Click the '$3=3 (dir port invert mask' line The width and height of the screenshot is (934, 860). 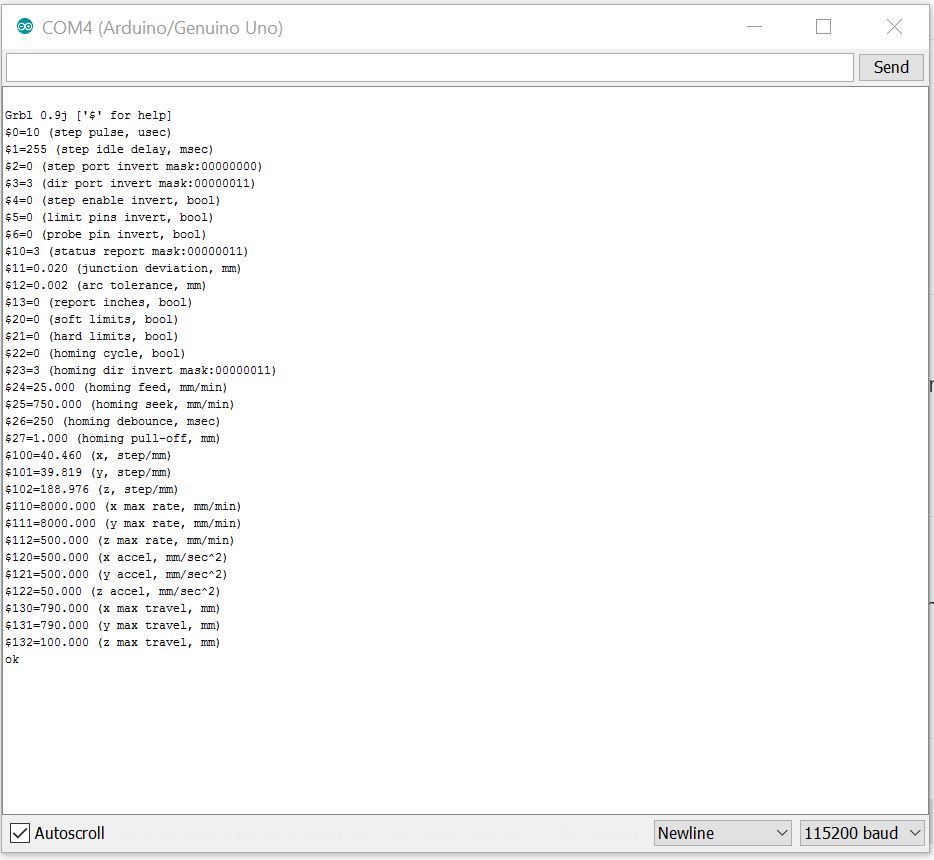pyautogui.click(x=130, y=183)
